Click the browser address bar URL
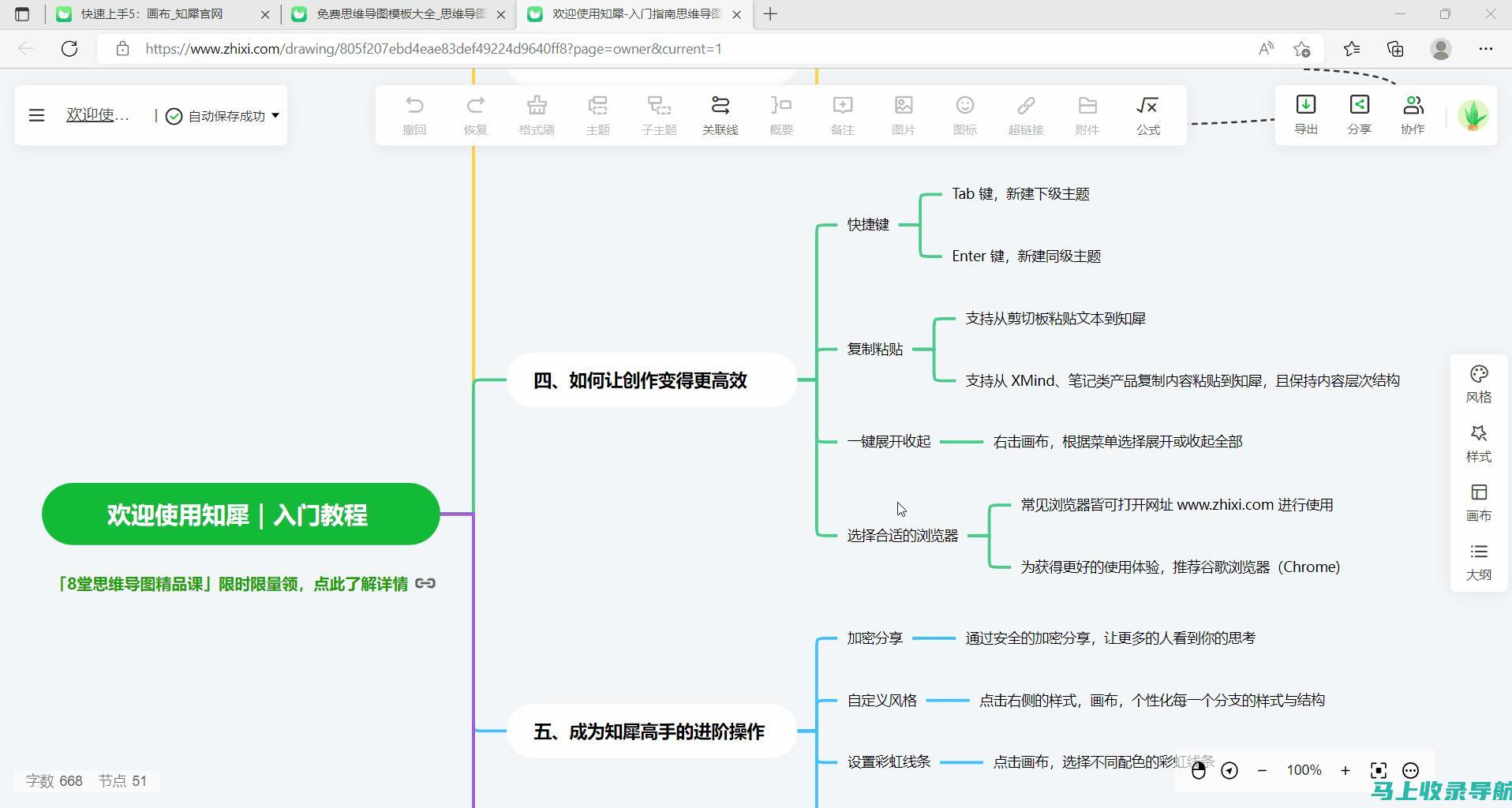The image size is (1512, 808). pyautogui.click(x=433, y=49)
